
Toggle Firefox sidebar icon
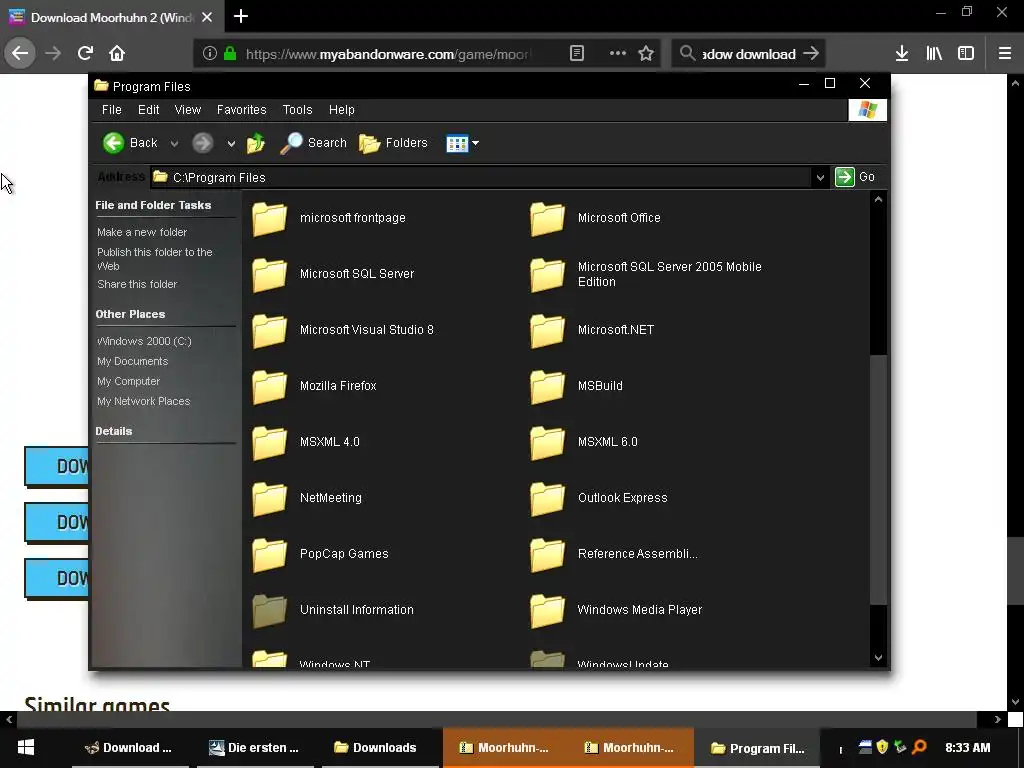(966, 54)
